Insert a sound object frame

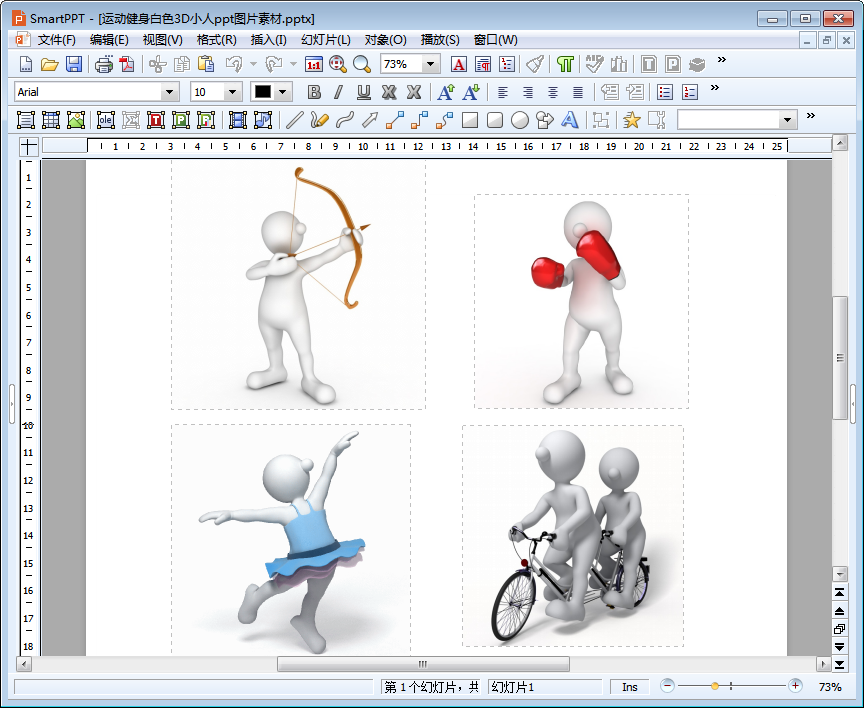pos(263,120)
